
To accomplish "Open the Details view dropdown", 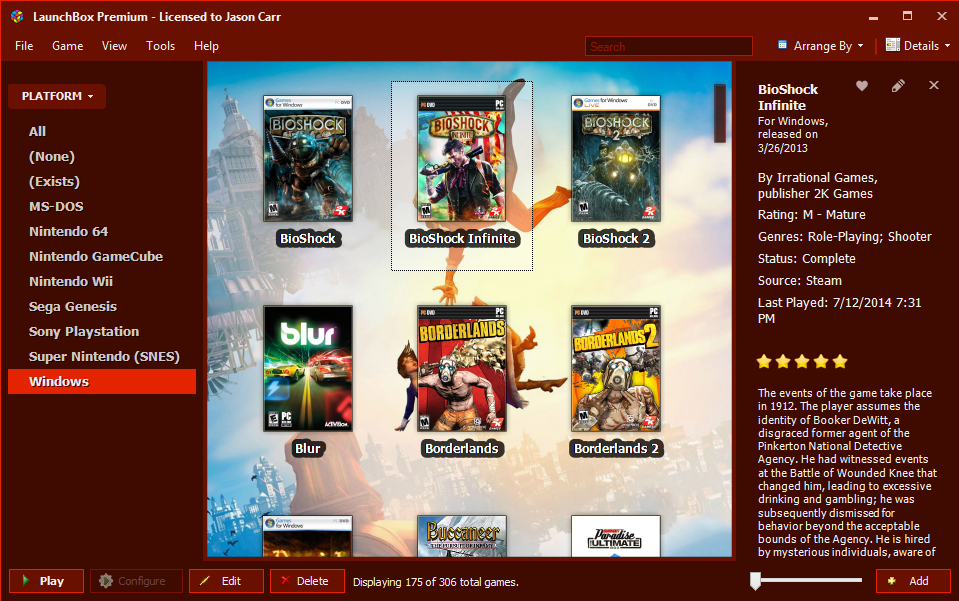I will click(917, 46).
